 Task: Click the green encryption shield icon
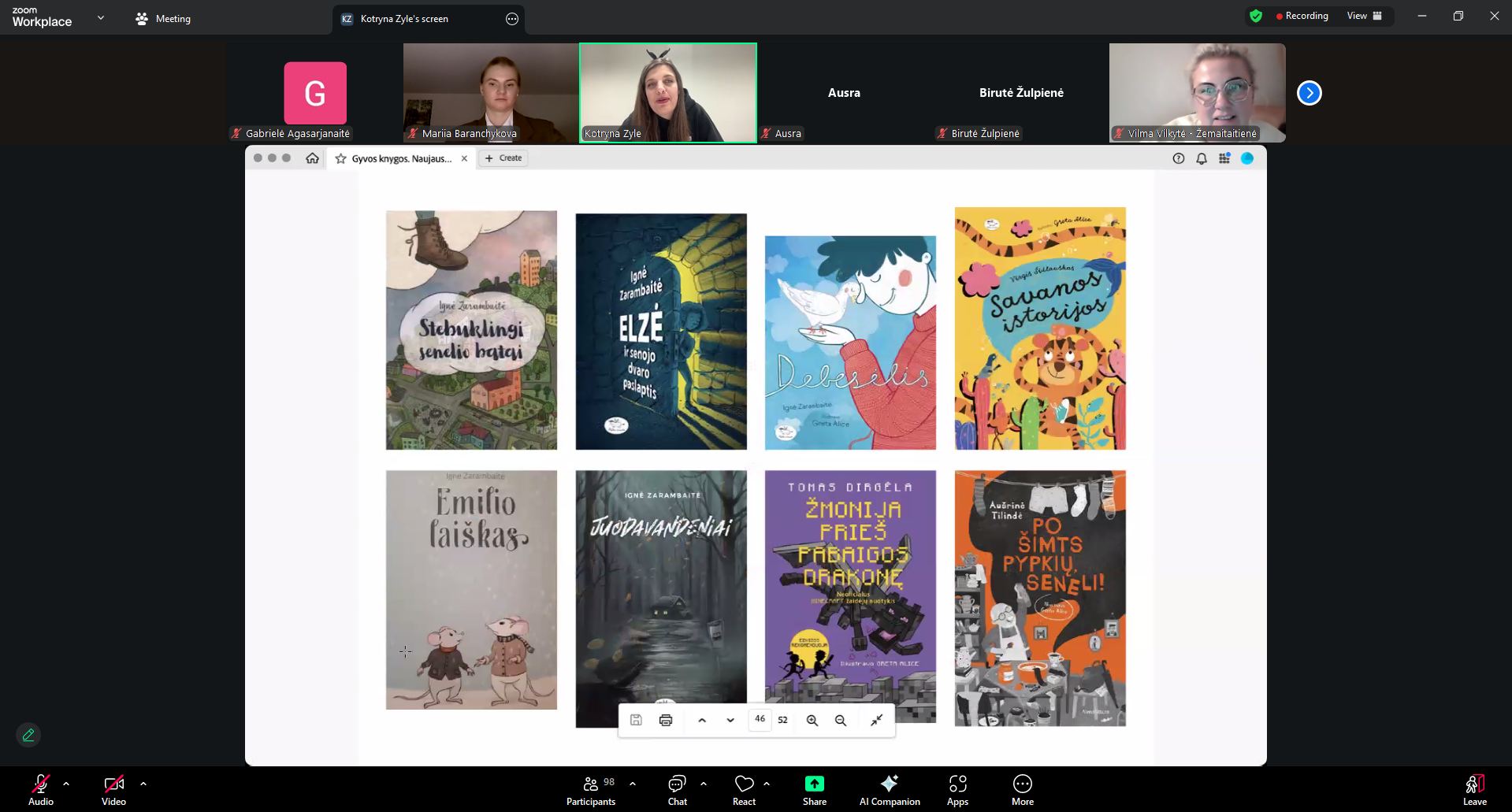click(1256, 16)
